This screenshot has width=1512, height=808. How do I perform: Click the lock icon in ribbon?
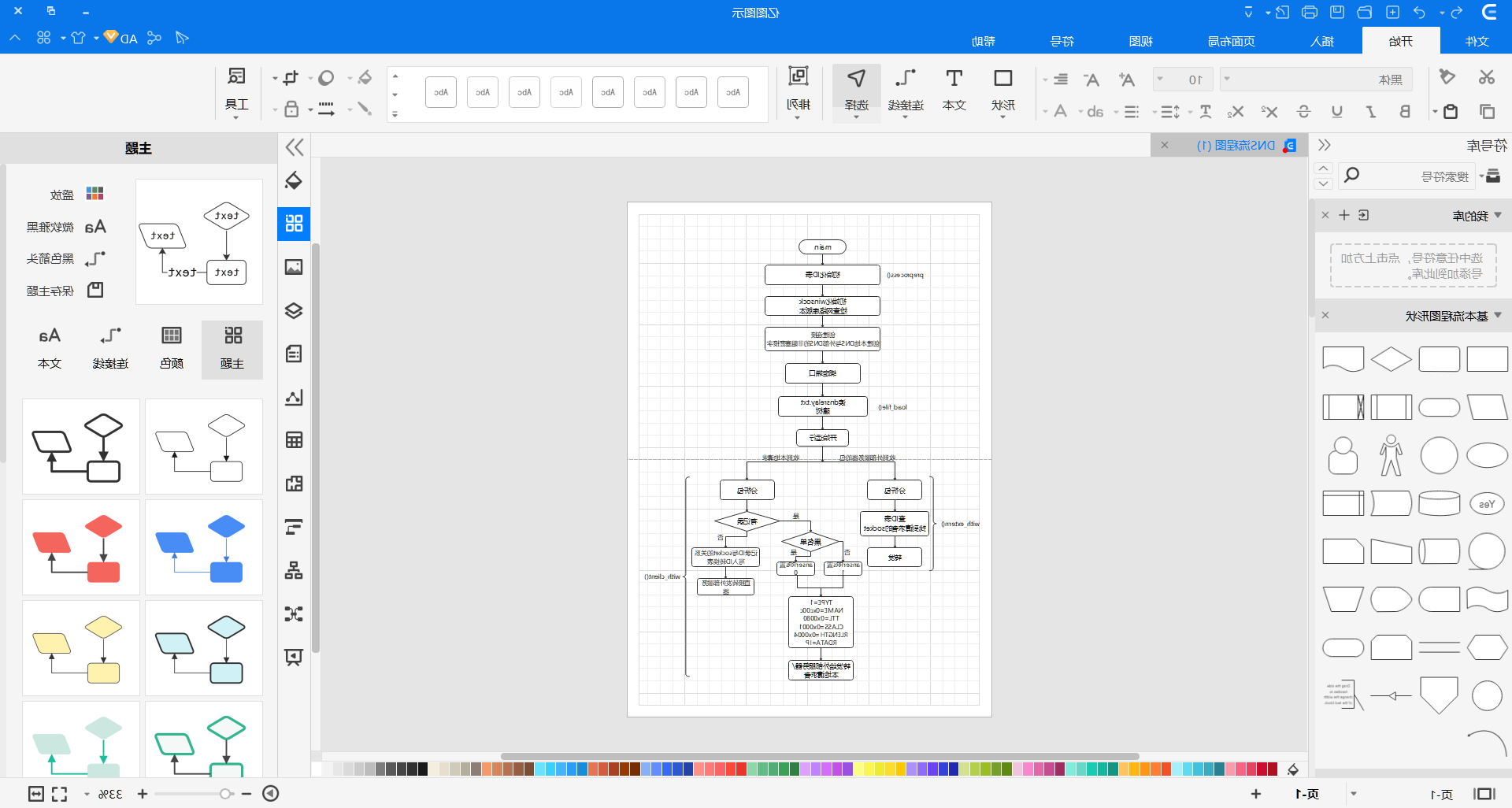pyautogui.click(x=291, y=109)
